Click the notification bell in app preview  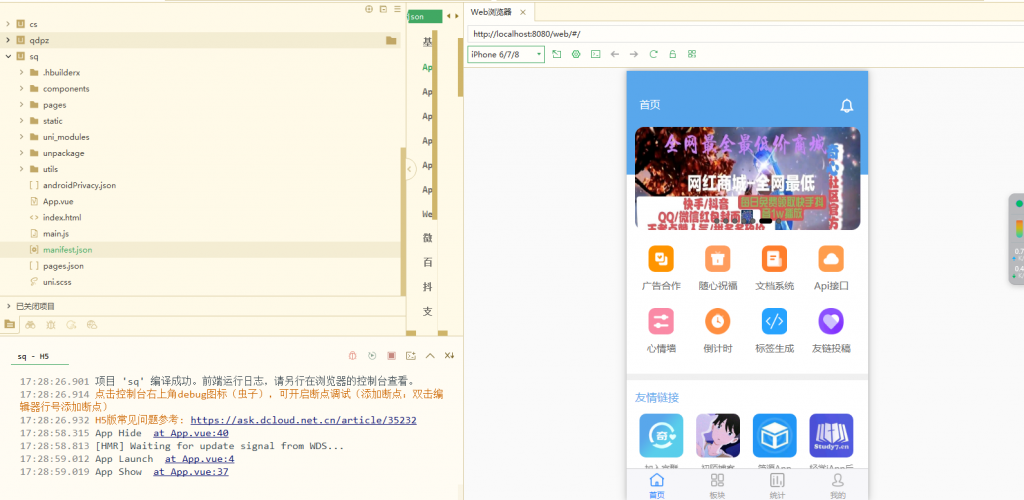(847, 105)
